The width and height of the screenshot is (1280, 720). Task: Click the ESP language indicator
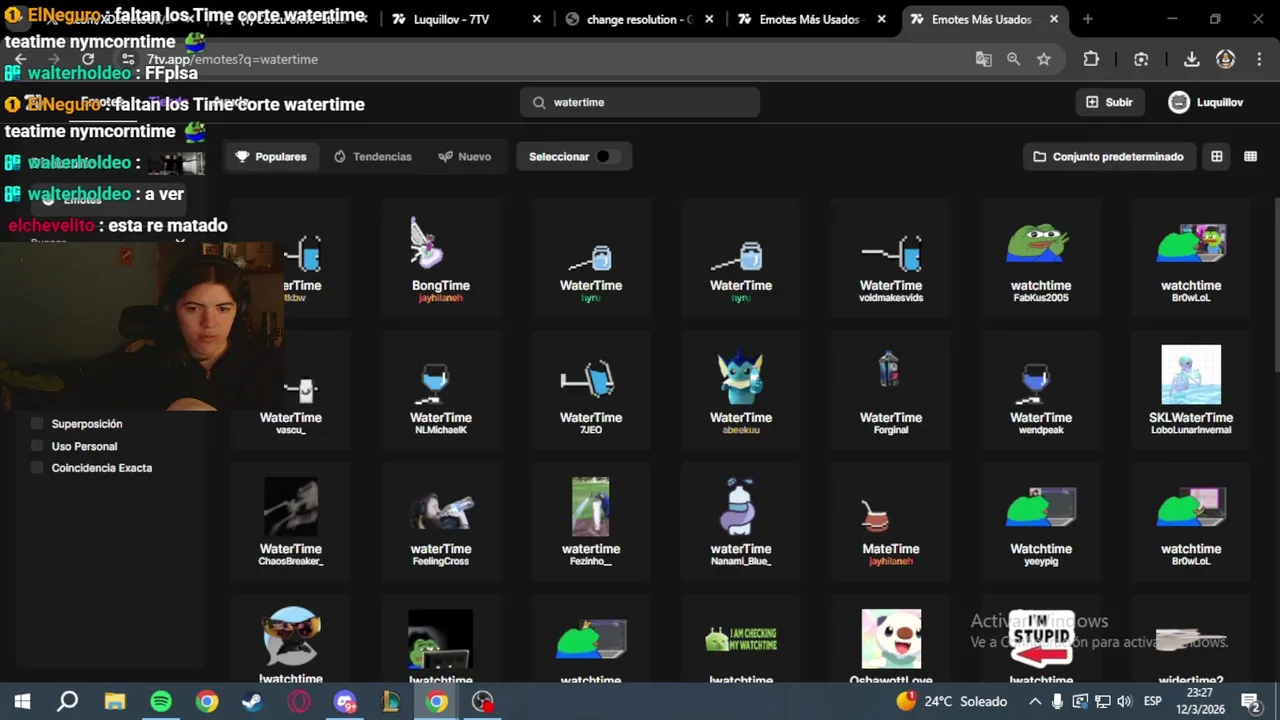coord(1152,701)
